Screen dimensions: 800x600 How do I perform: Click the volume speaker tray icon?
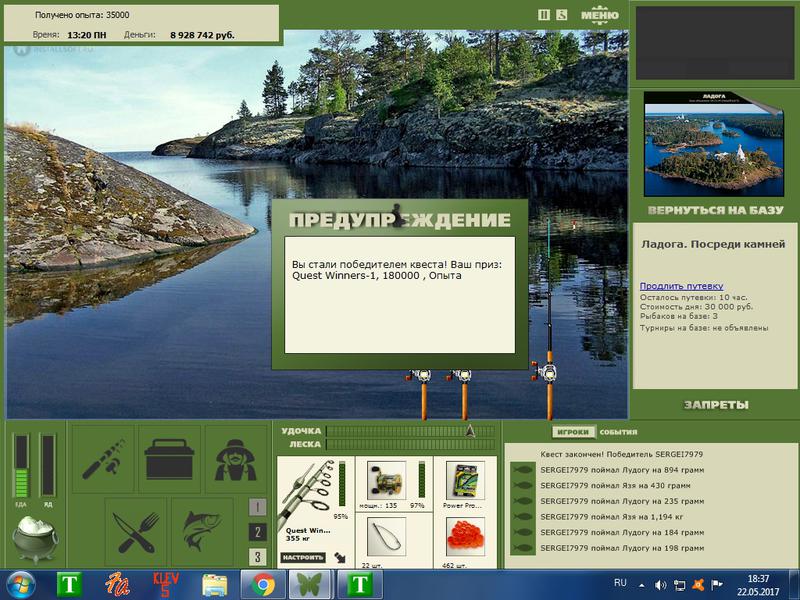660,585
